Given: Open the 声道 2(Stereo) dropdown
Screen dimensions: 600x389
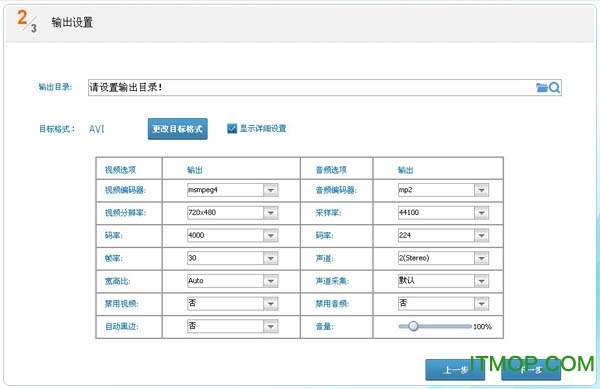Looking at the screenshot, I should (443, 258).
